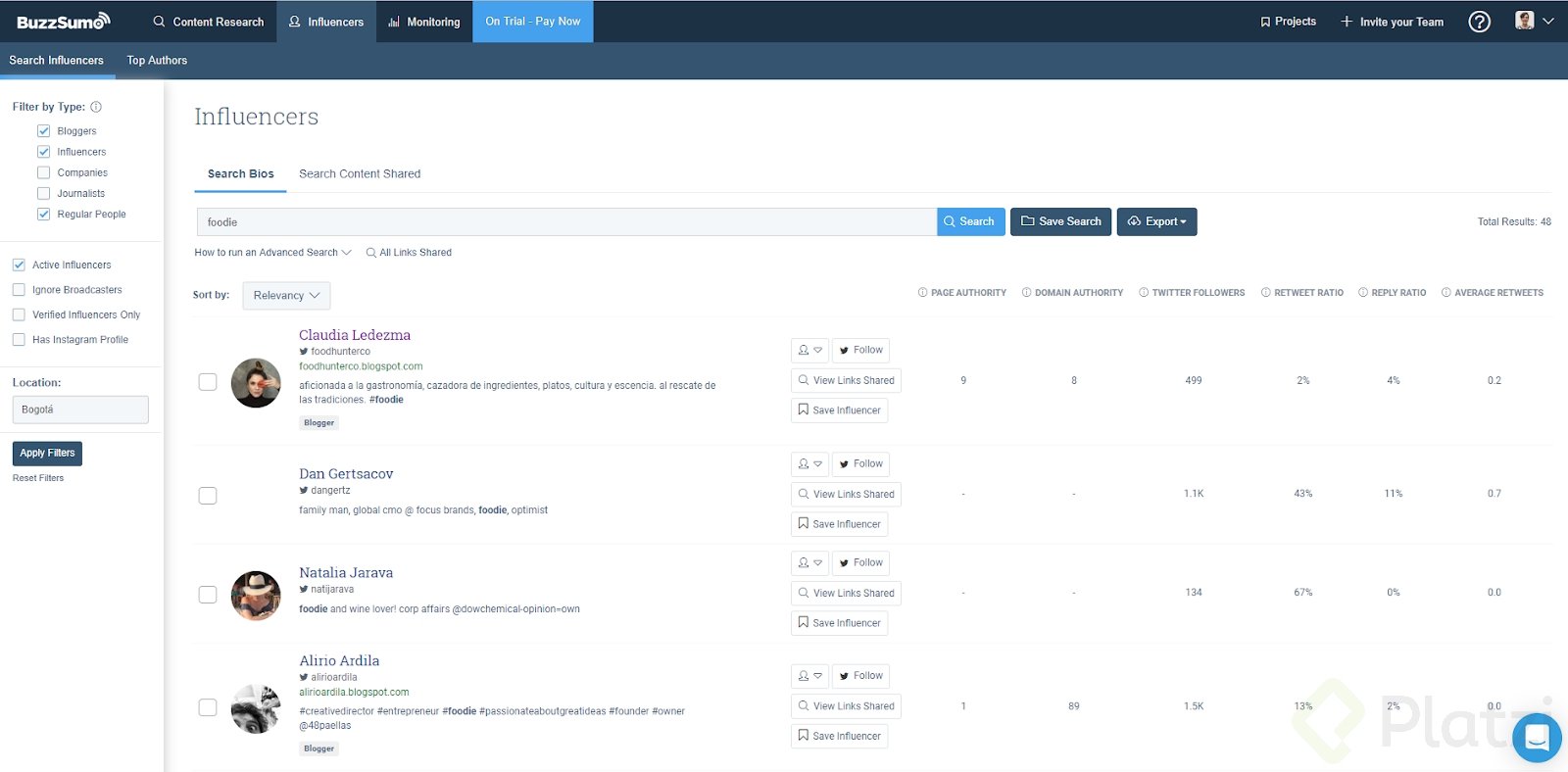Click the info icon beside Average Retweets
The width and height of the screenshot is (1568, 772).
pos(1446,293)
